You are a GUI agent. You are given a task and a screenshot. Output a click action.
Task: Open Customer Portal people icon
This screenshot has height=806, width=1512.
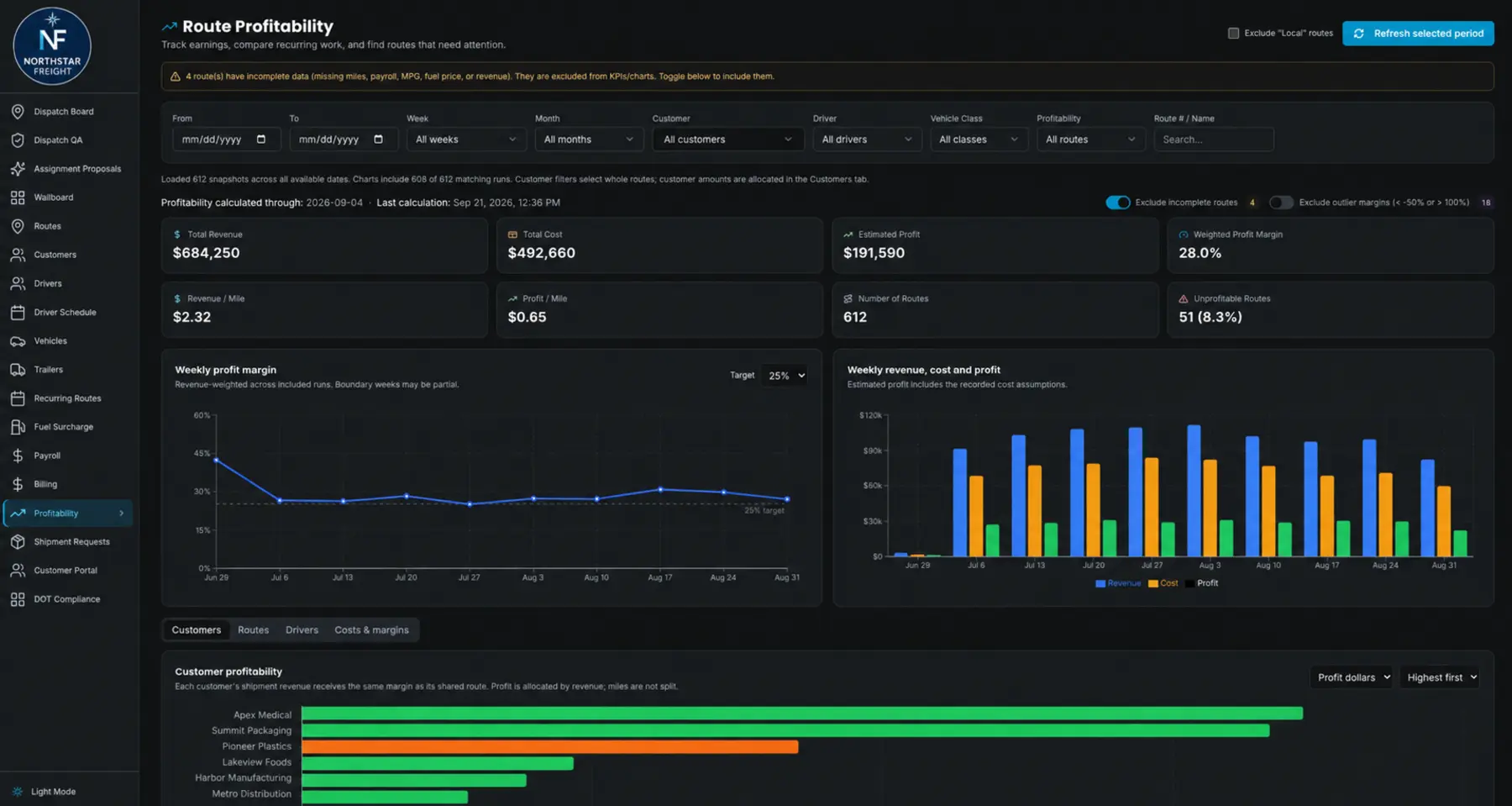tap(18, 570)
